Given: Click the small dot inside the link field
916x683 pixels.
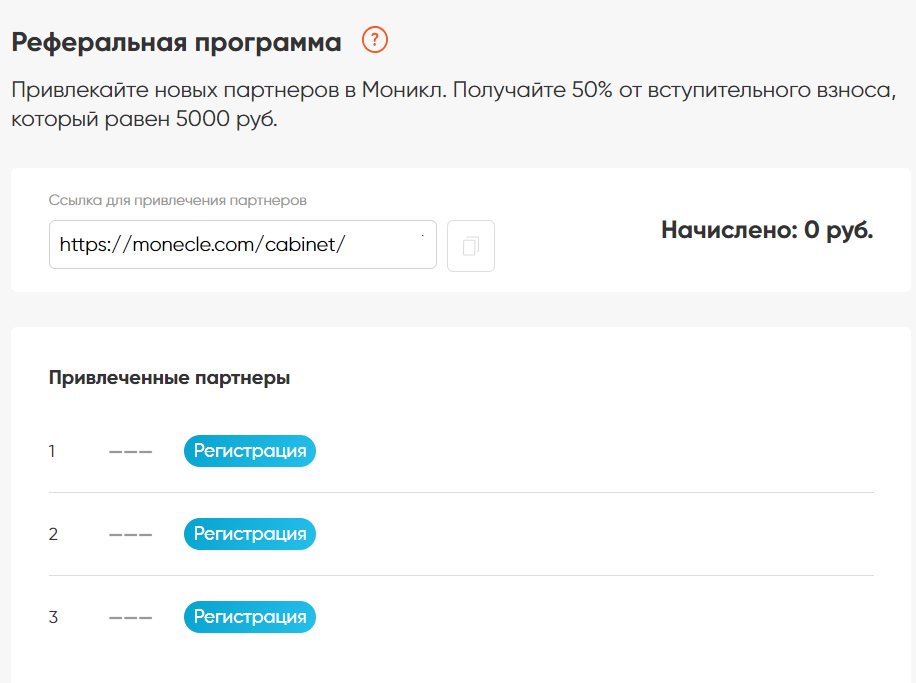Looking at the screenshot, I should [422, 235].
